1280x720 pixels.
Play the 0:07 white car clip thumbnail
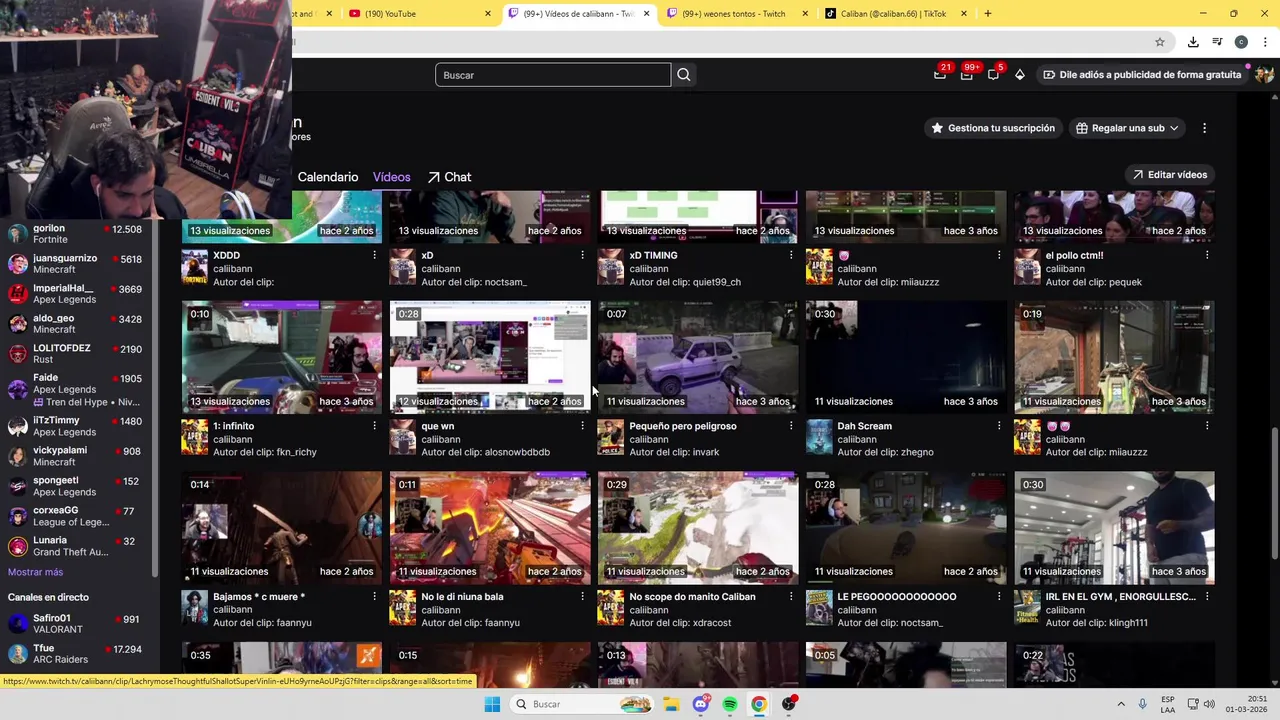pos(698,357)
